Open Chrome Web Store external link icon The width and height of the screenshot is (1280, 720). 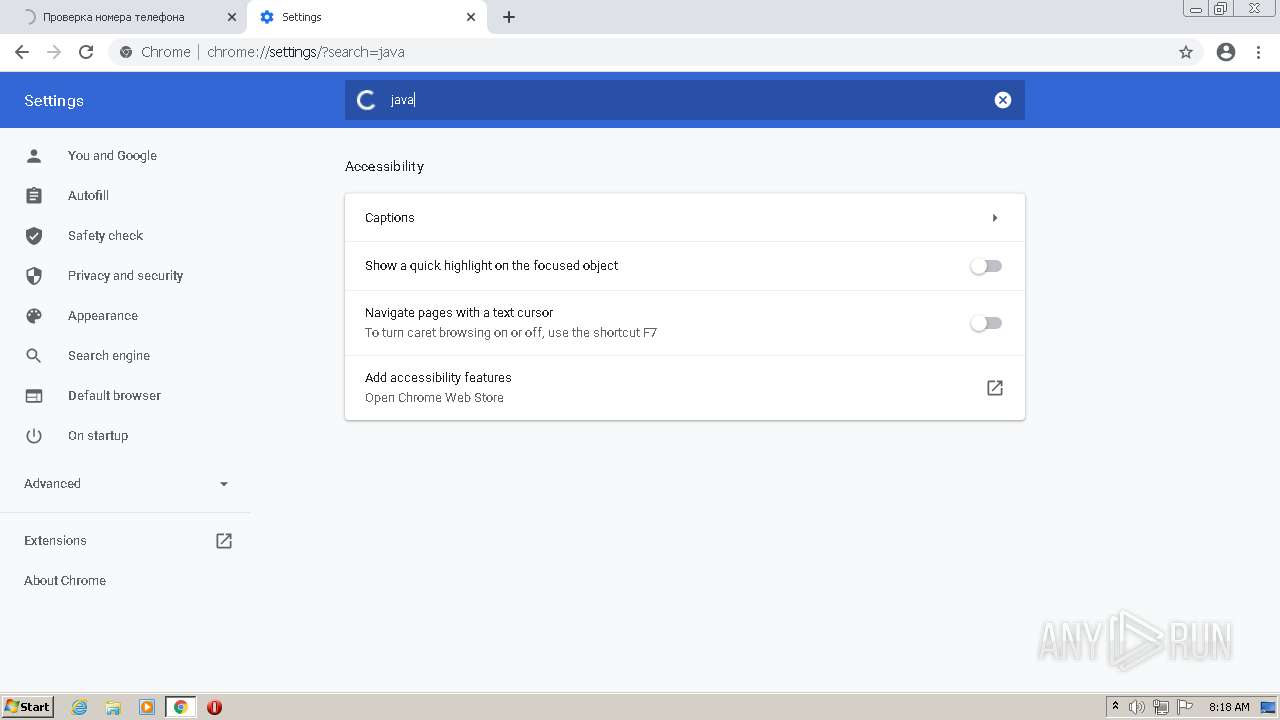pyautogui.click(x=995, y=388)
